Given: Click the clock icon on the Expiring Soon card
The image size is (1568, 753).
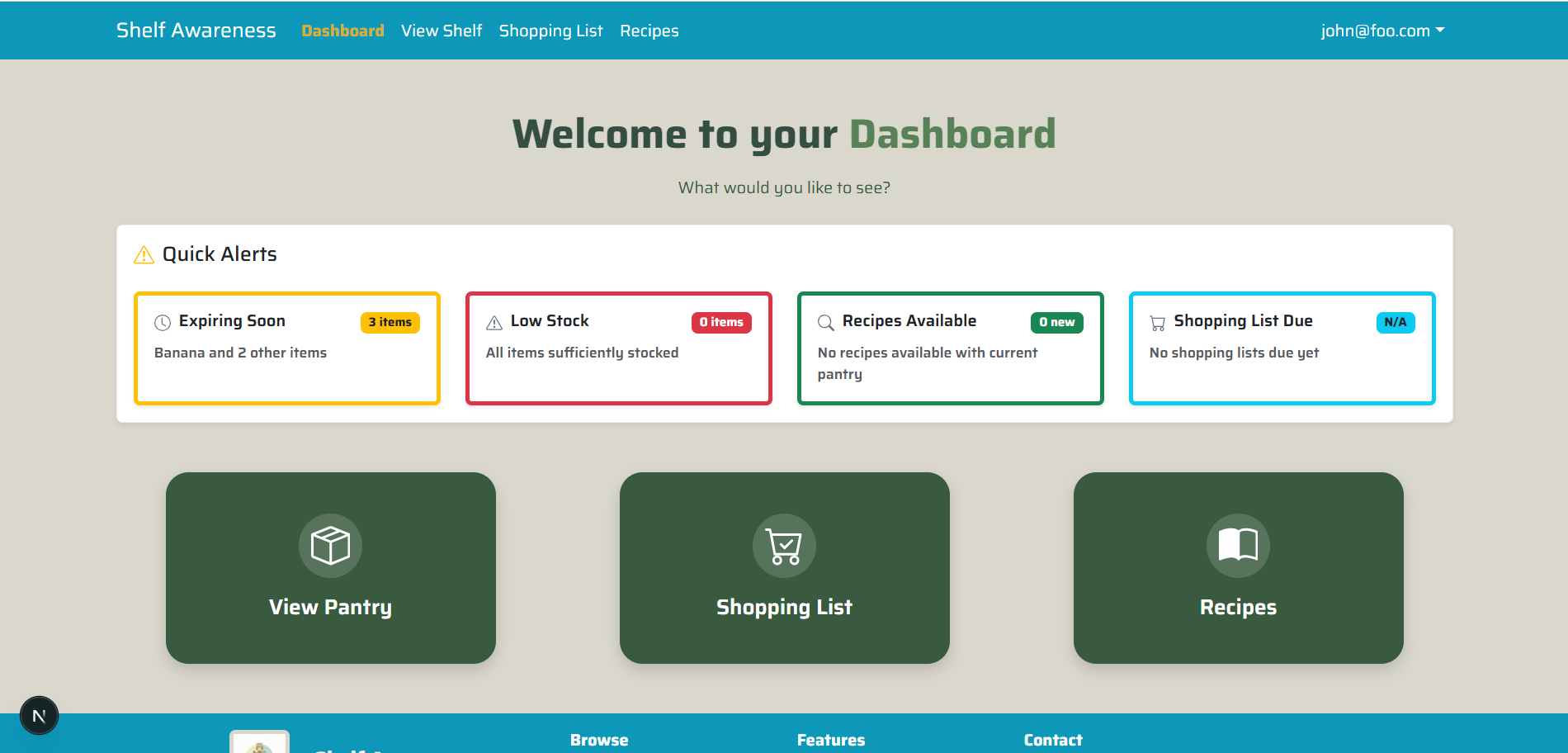Looking at the screenshot, I should click(161, 322).
